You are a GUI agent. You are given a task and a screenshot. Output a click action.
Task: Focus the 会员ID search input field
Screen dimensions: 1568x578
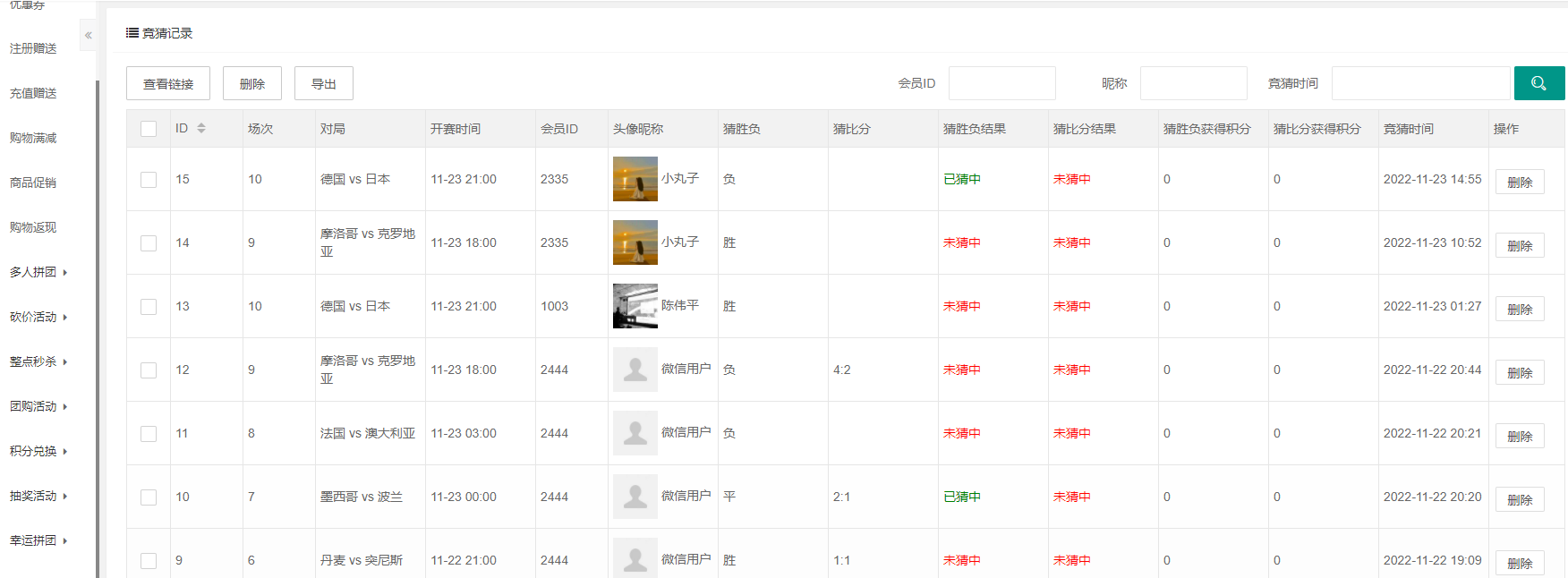tap(1001, 83)
